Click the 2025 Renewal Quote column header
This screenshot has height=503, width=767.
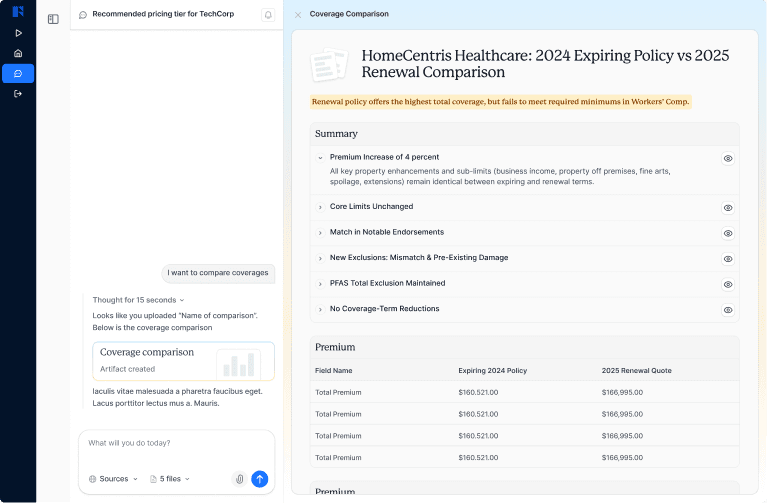[636, 371]
